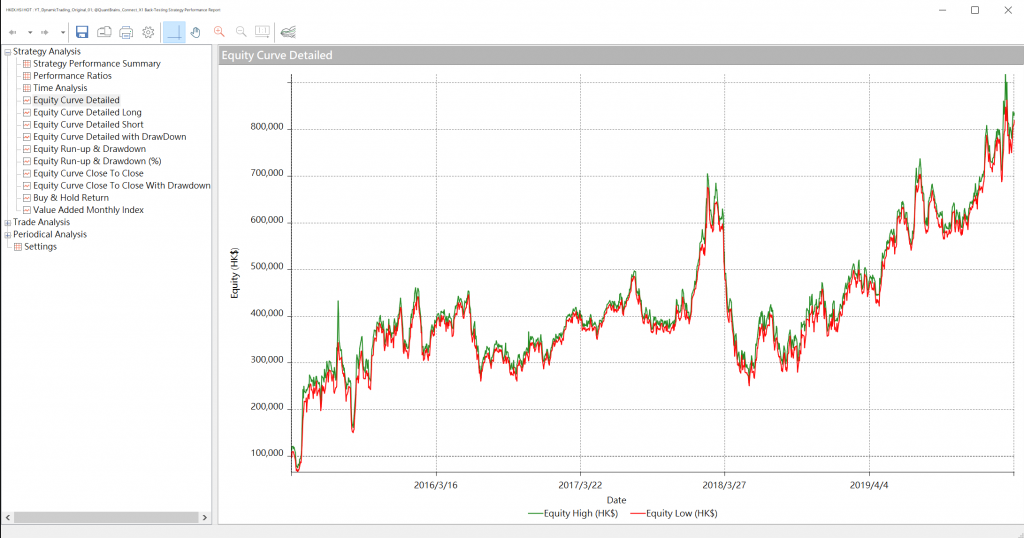Open Strategy Performance Summary report
The height and width of the screenshot is (538, 1024).
point(96,64)
